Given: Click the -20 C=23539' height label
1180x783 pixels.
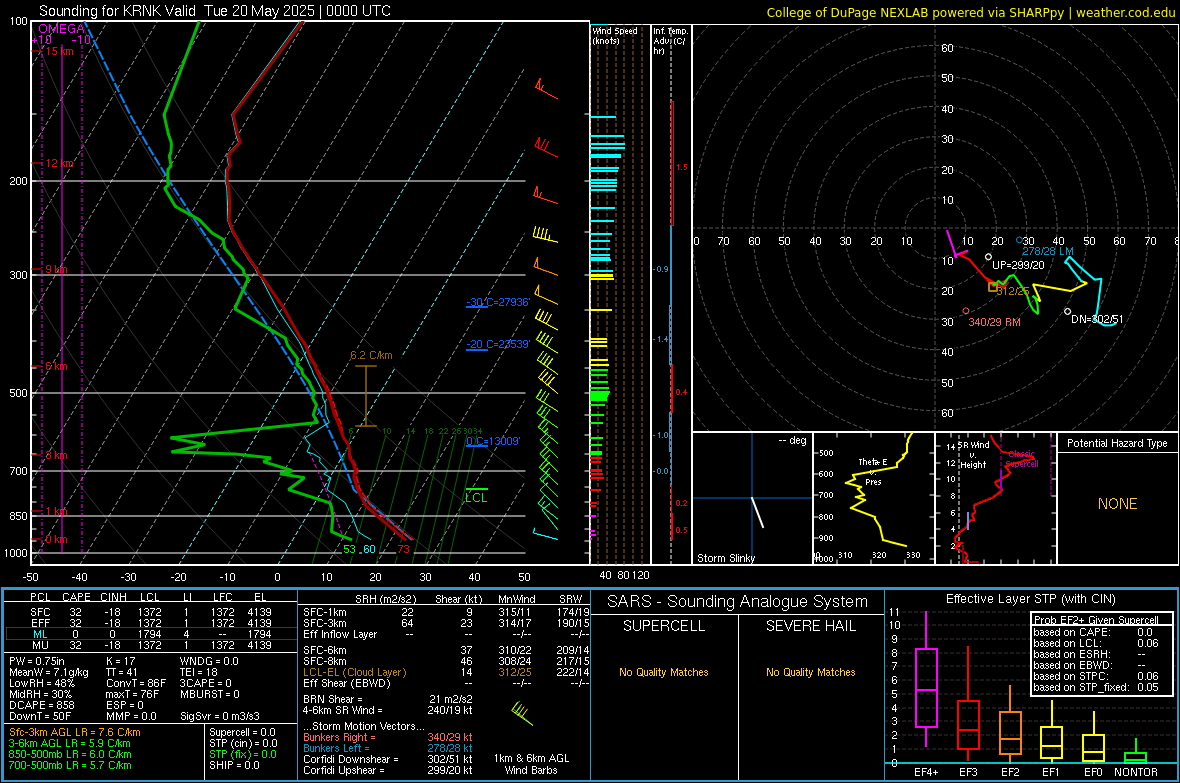Looking at the screenshot, I should pyautogui.click(x=498, y=344).
